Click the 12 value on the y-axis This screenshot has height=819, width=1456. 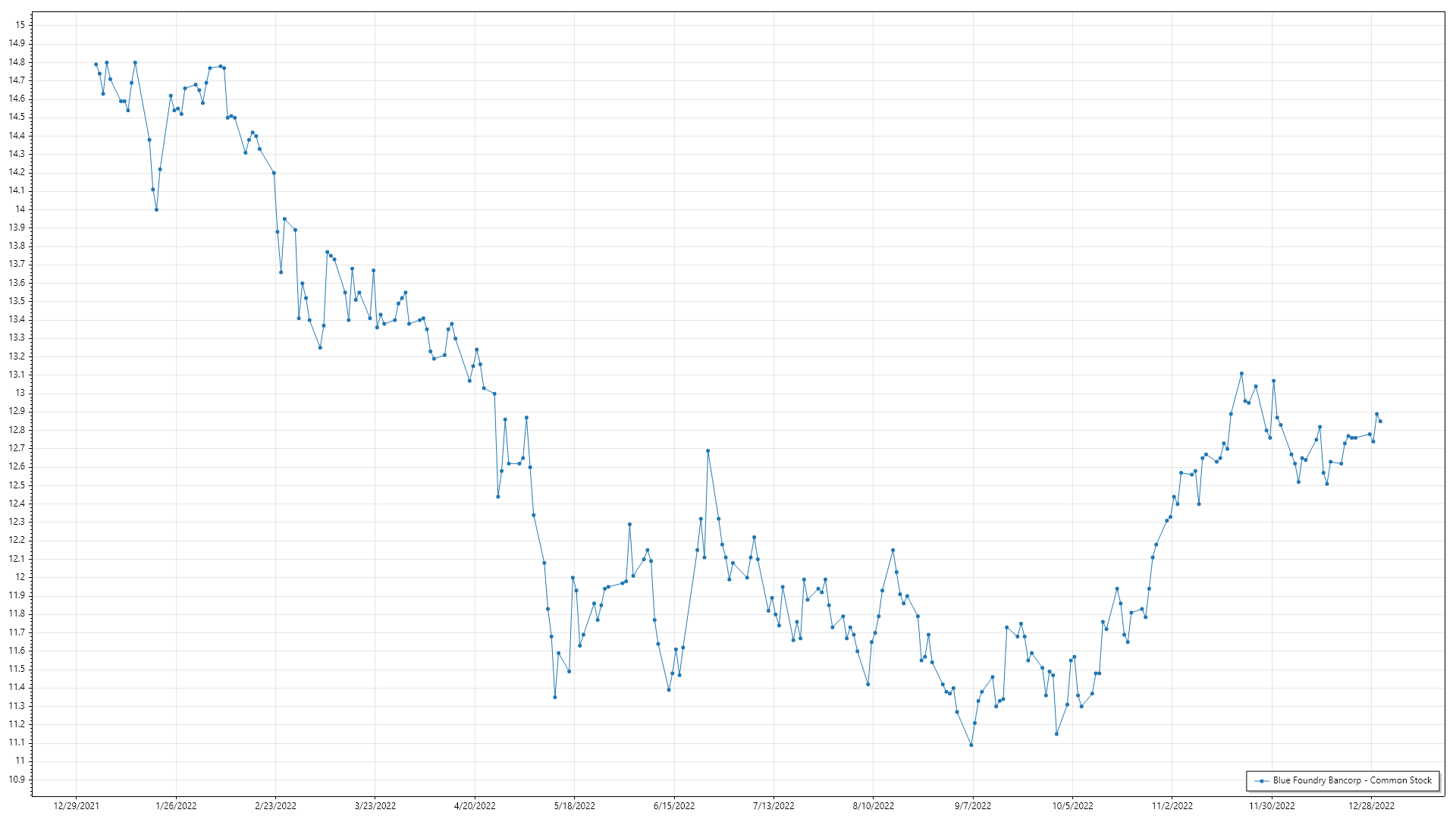(x=20, y=577)
